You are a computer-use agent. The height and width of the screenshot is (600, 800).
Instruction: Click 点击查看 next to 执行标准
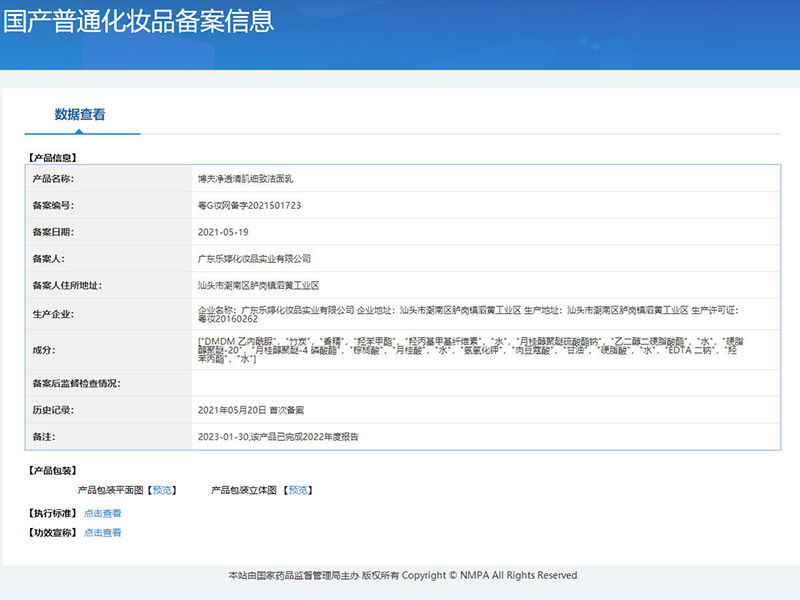point(103,513)
